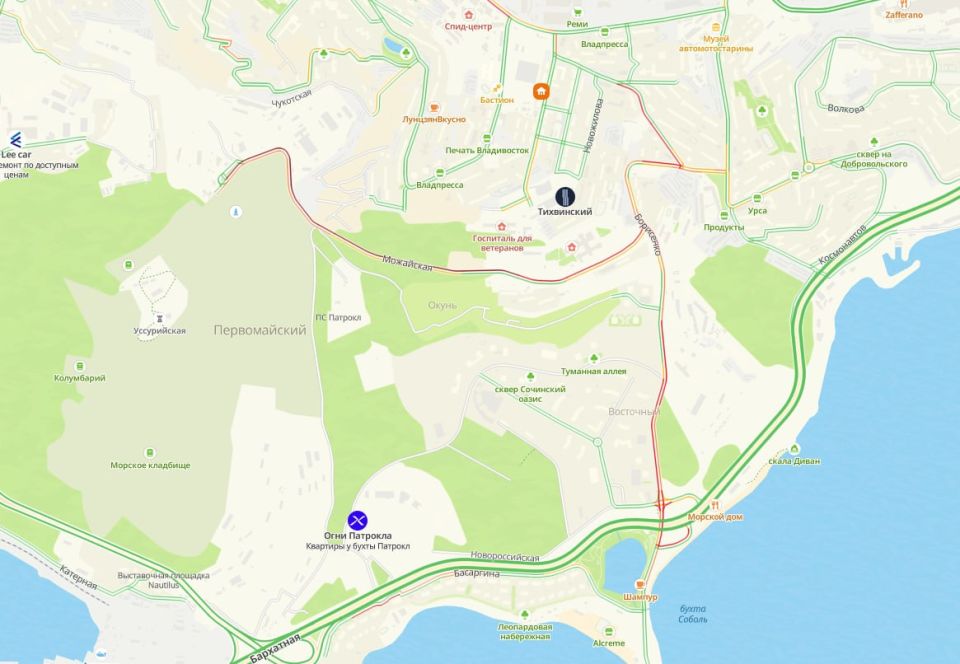Open the сквер Сочинский оазис label
960x664 pixels.
530,394
